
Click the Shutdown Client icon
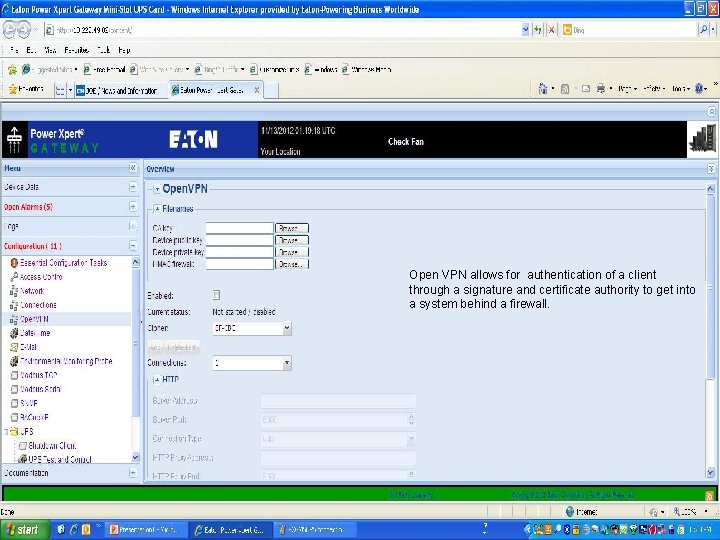click(x=22, y=445)
